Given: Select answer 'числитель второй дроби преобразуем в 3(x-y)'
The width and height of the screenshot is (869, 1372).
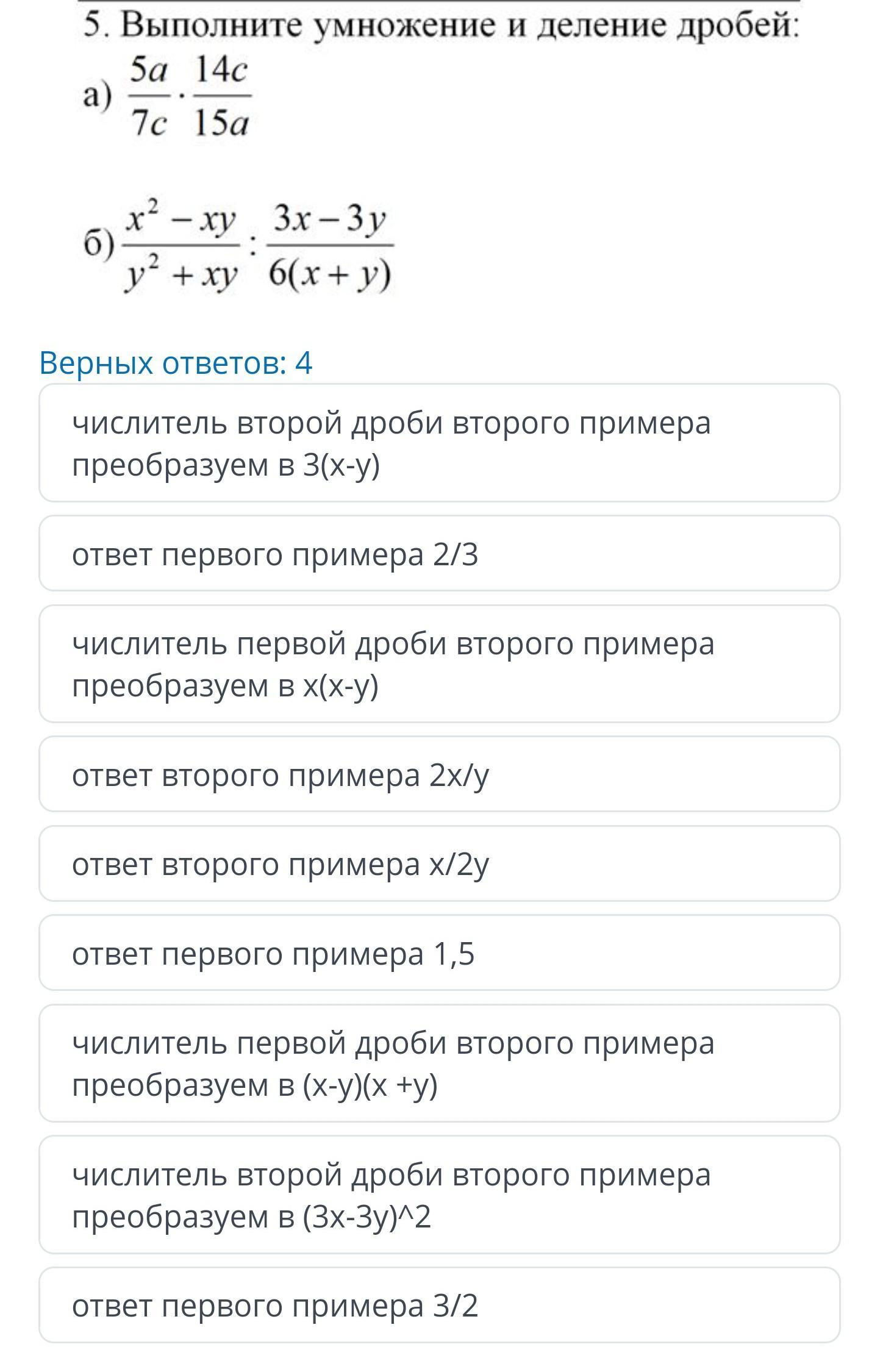Looking at the screenshot, I should (439, 443).
